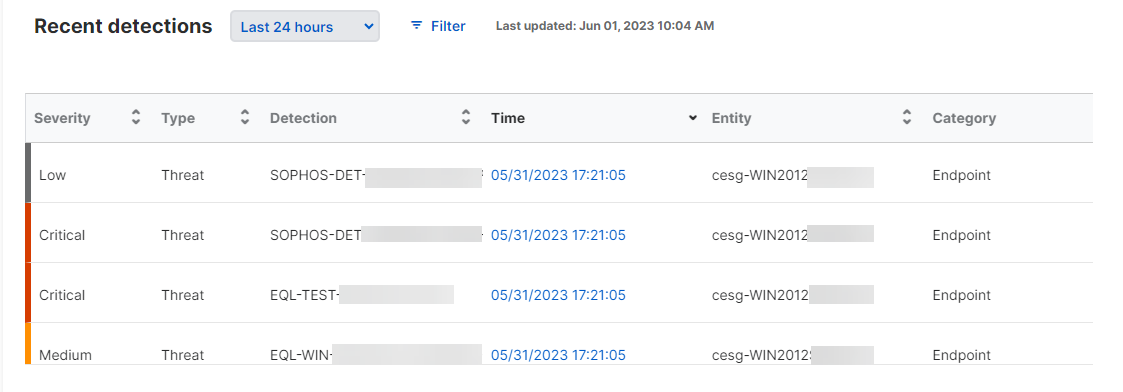Click gray severity indicator bar for Low
This screenshot has height=392, width=1123.
(x=28, y=173)
